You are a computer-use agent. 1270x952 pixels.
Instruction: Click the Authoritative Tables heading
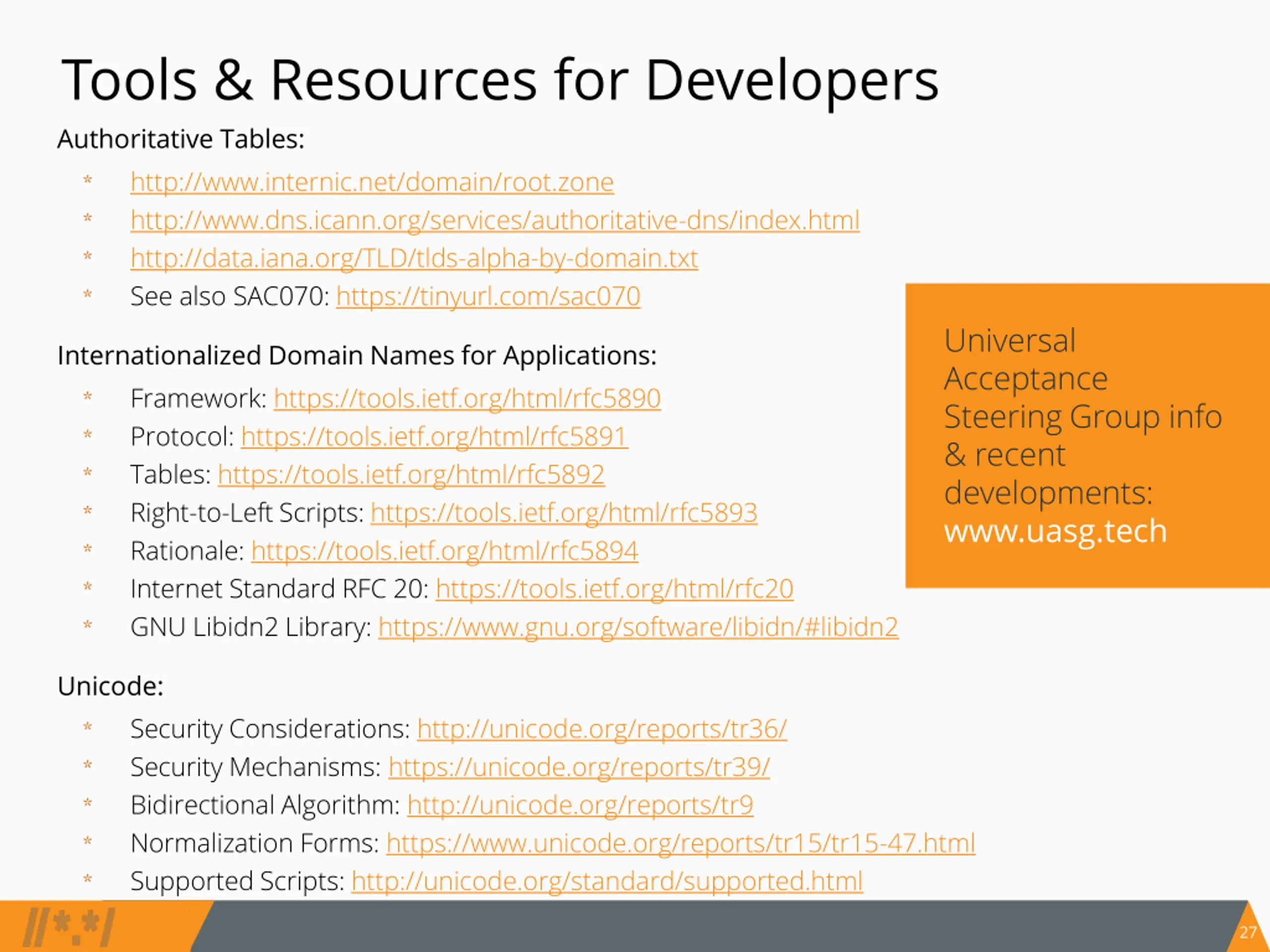coord(181,139)
